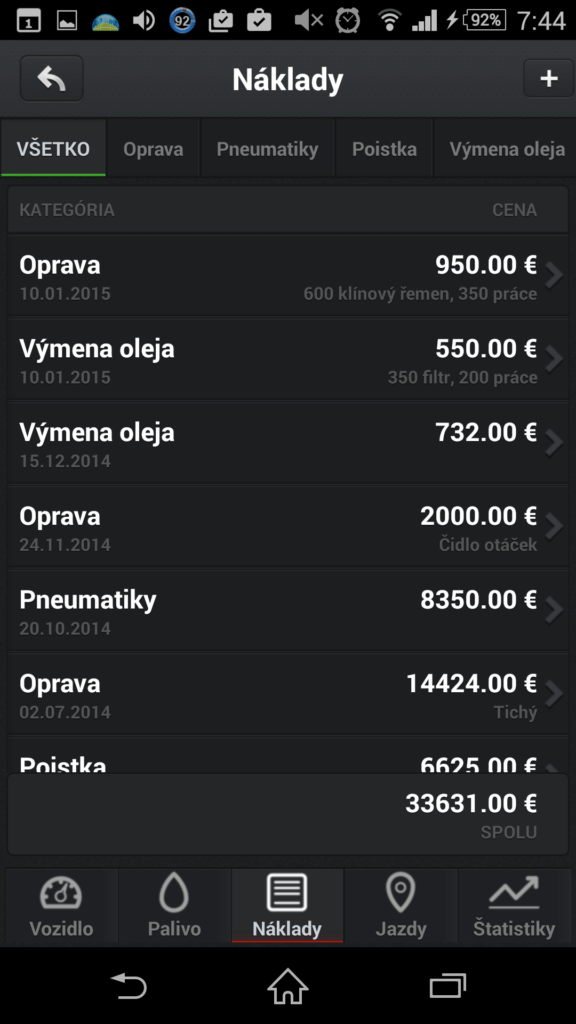Expand the 550.00 € Výmena oleja chevron
The height and width of the screenshot is (1024, 576).
(x=554, y=359)
